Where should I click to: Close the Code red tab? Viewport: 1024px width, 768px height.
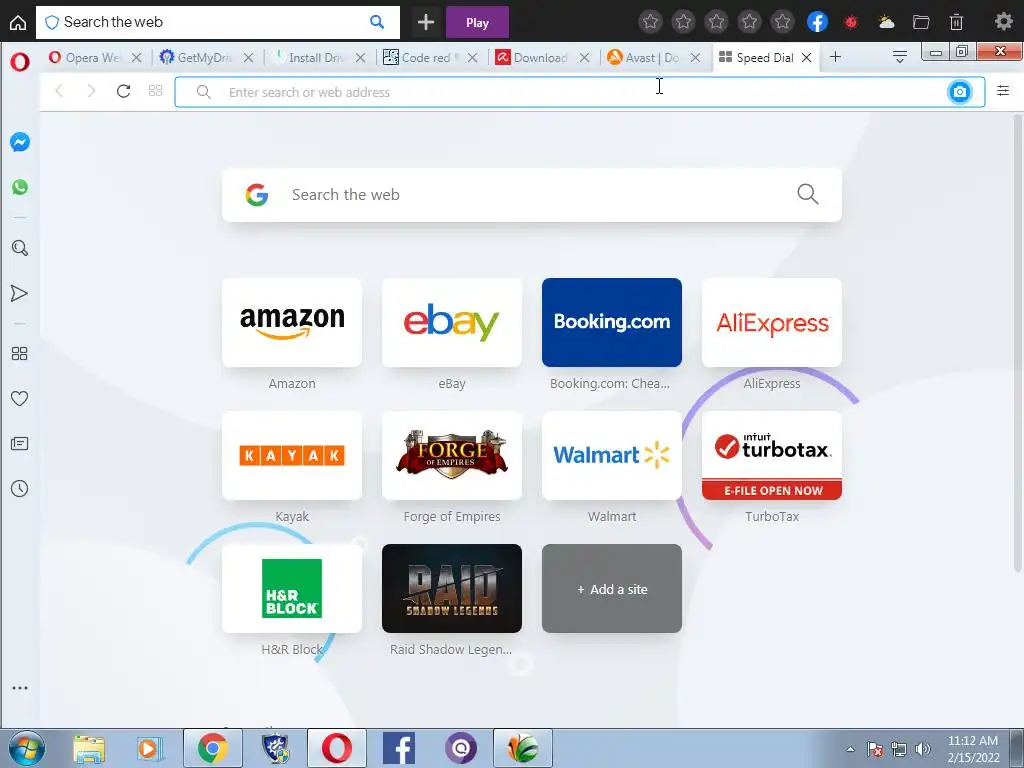click(473, 57)
